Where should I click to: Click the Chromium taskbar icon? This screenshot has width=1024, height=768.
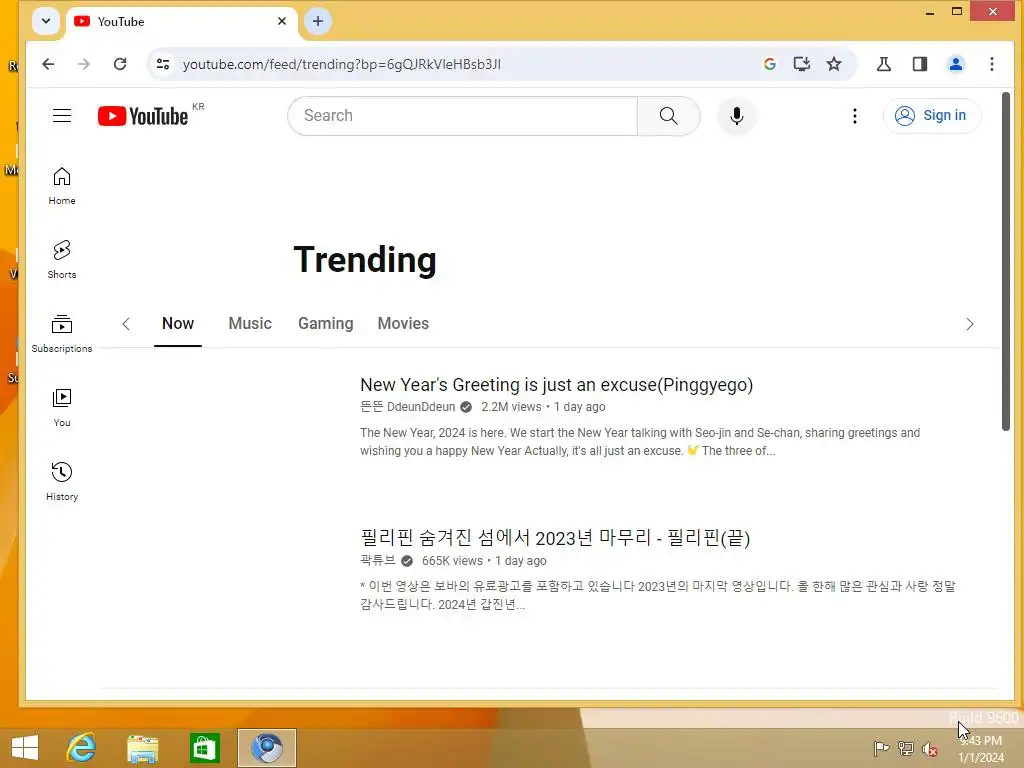point(266,748)
